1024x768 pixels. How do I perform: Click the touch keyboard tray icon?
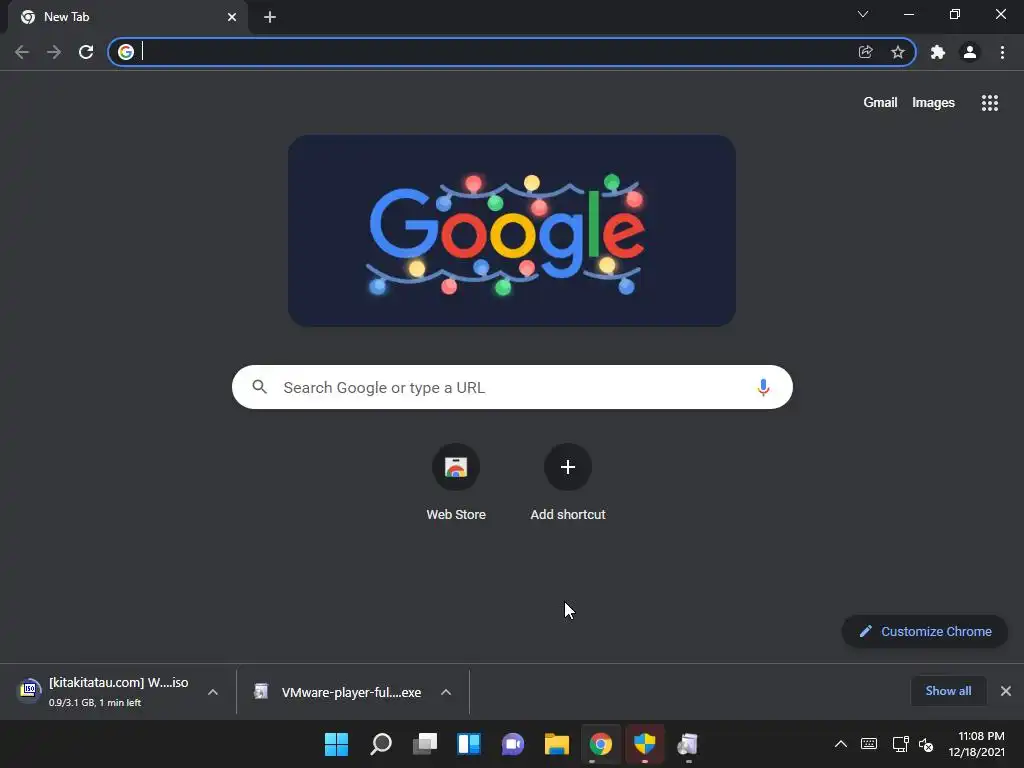[x=869, y=744]
